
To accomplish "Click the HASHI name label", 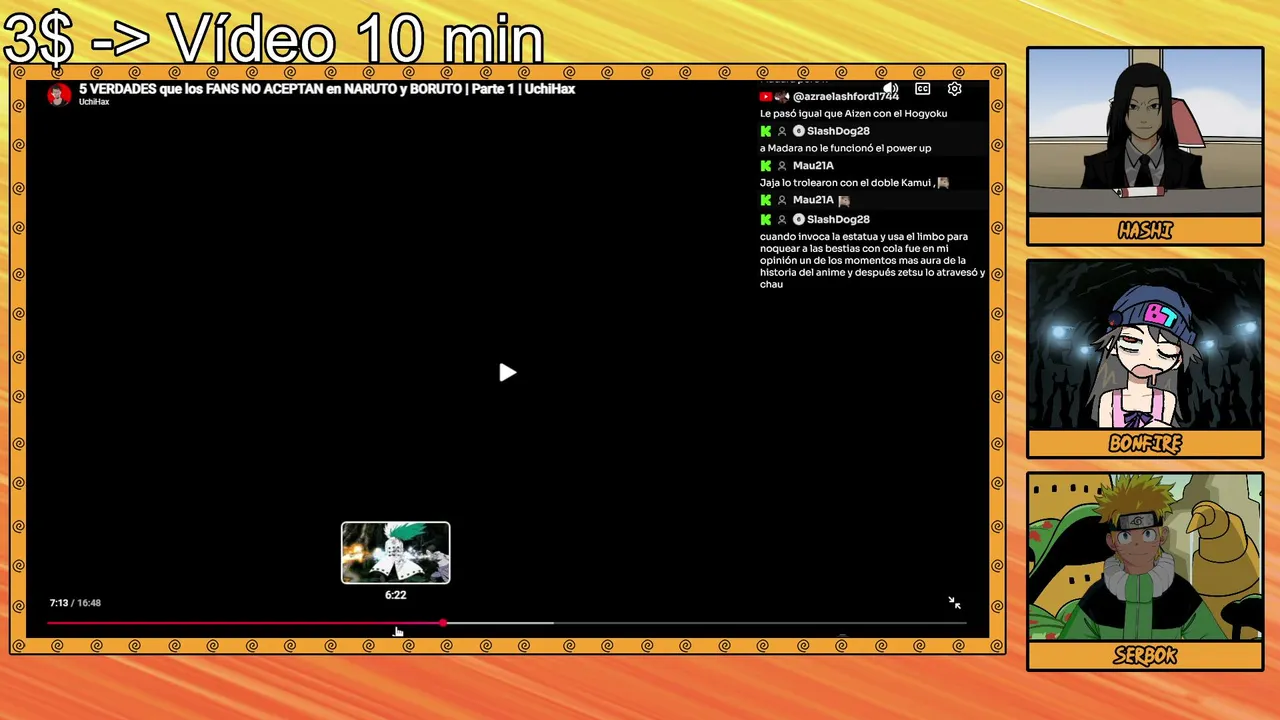I will (x=1145, y=231).
